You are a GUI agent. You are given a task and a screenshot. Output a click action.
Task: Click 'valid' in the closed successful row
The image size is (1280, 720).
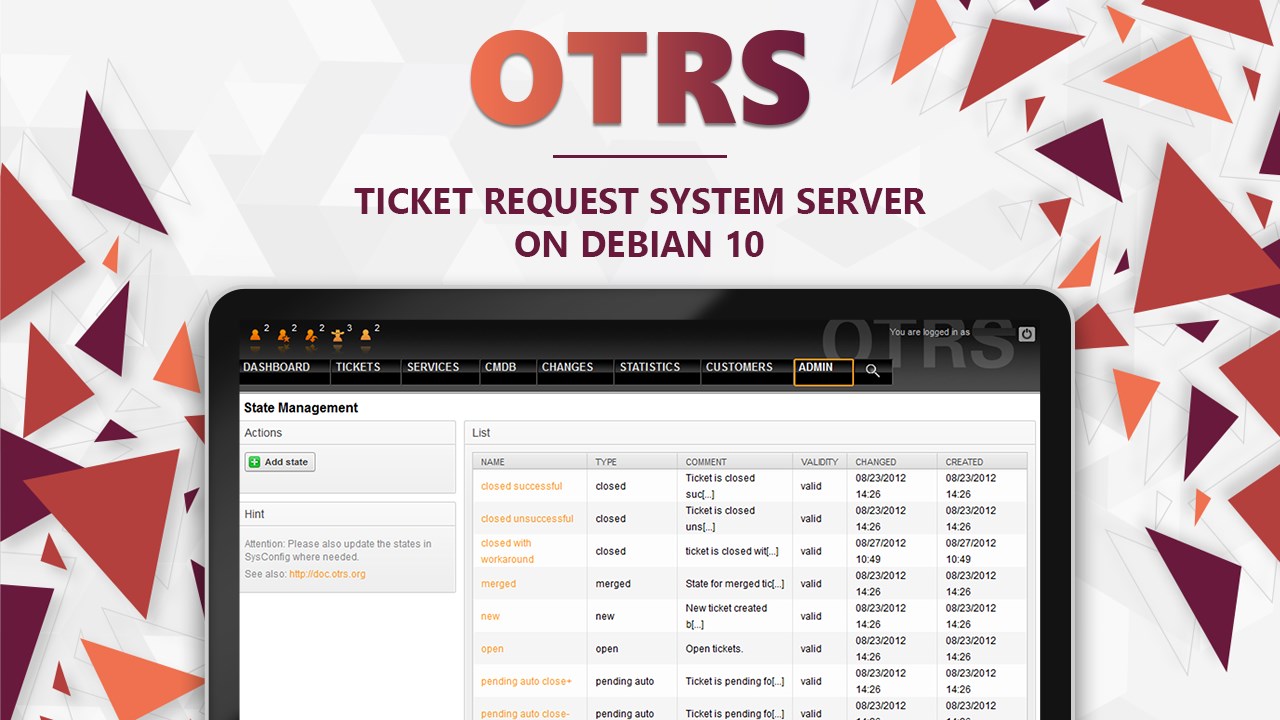point(811,486)
